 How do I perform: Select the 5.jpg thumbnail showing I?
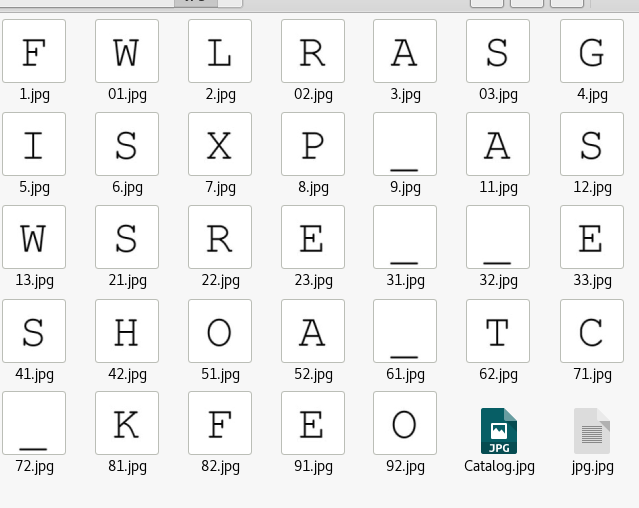(34, 144)
